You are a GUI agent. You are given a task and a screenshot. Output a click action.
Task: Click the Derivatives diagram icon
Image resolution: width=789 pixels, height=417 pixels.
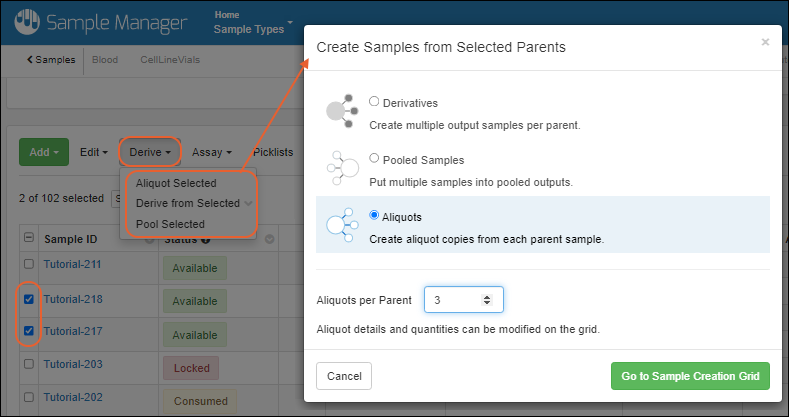tap(341, 110)
